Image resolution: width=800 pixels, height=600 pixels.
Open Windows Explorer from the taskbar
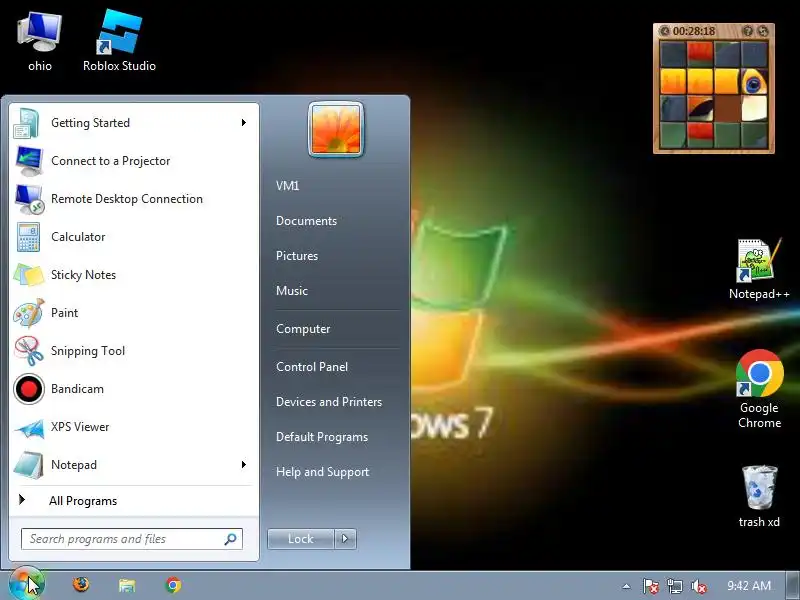click(x=127, y=585)
